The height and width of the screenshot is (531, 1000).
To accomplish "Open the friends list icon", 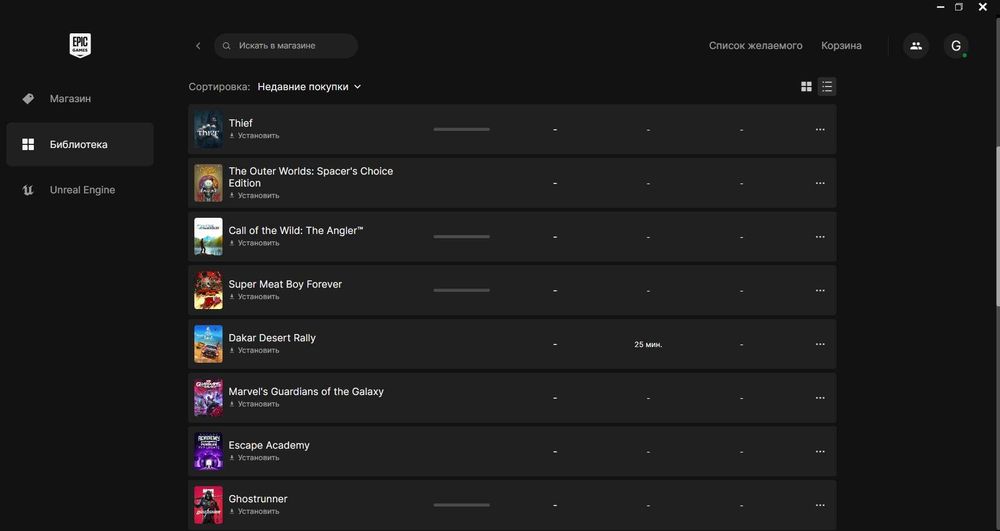I will click(916, 46).
